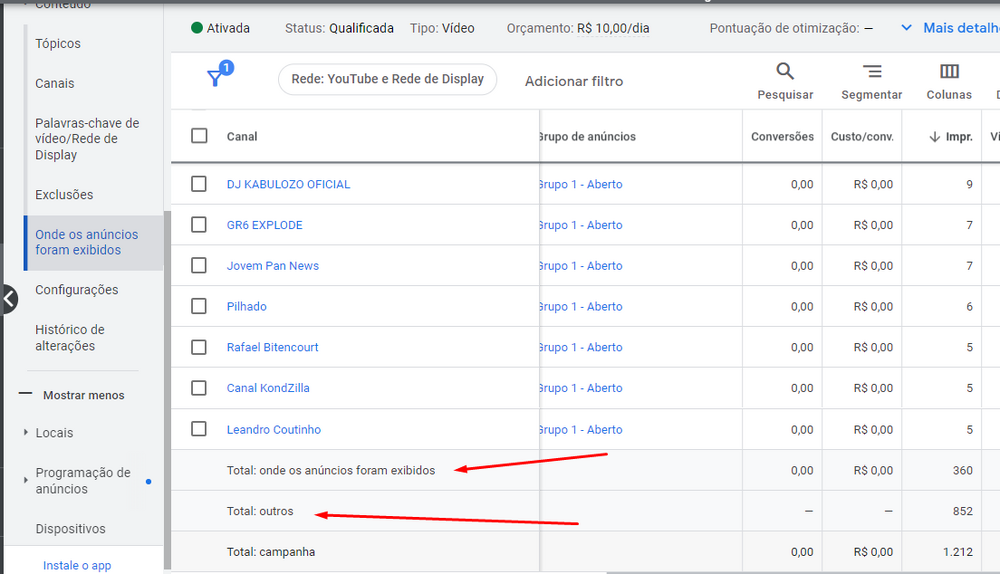The width and height of the screenshot is (1000, 574).
Task: Click Status: Qualificada text
Action: click(339, 28)
